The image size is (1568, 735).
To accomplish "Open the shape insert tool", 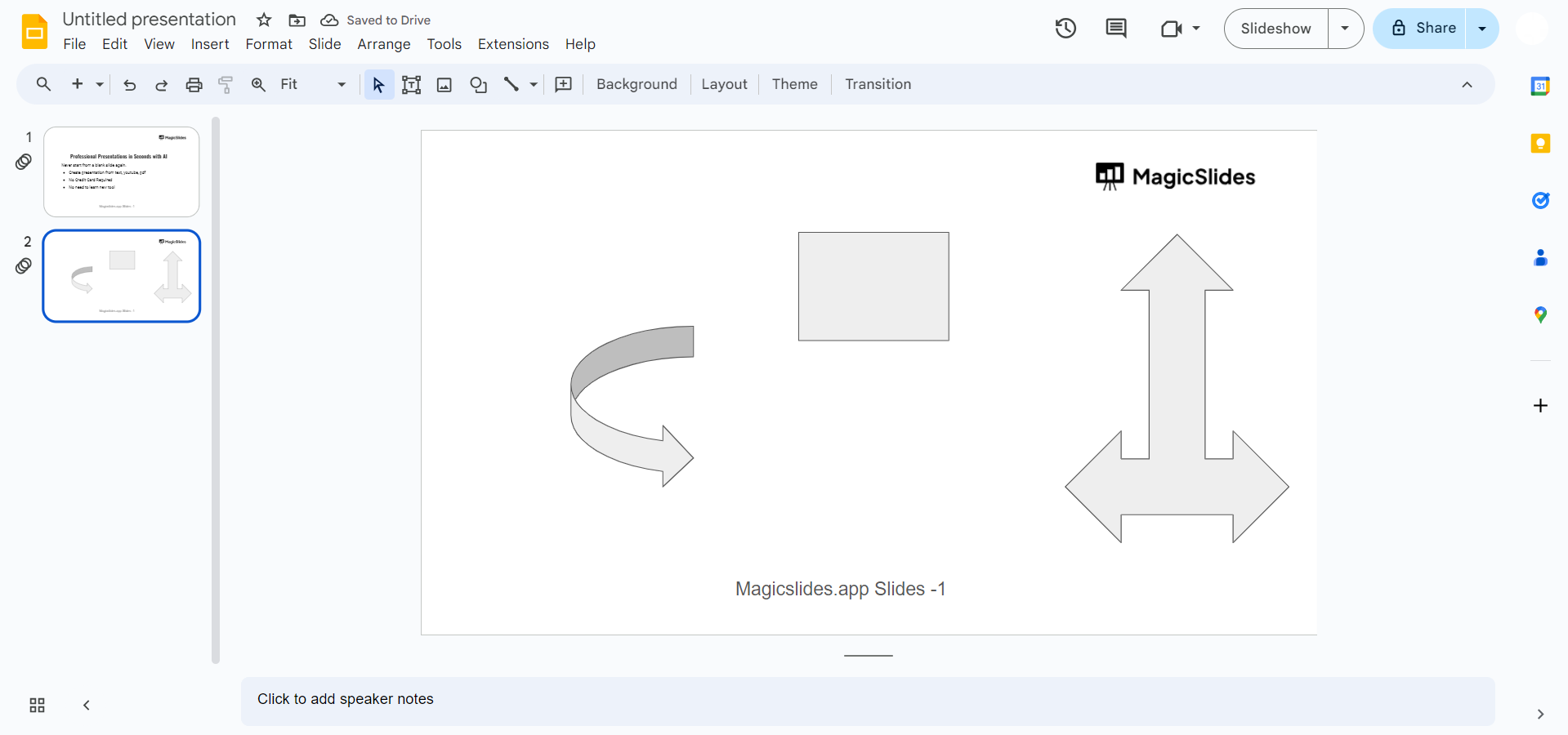I will tap(479, 84).
